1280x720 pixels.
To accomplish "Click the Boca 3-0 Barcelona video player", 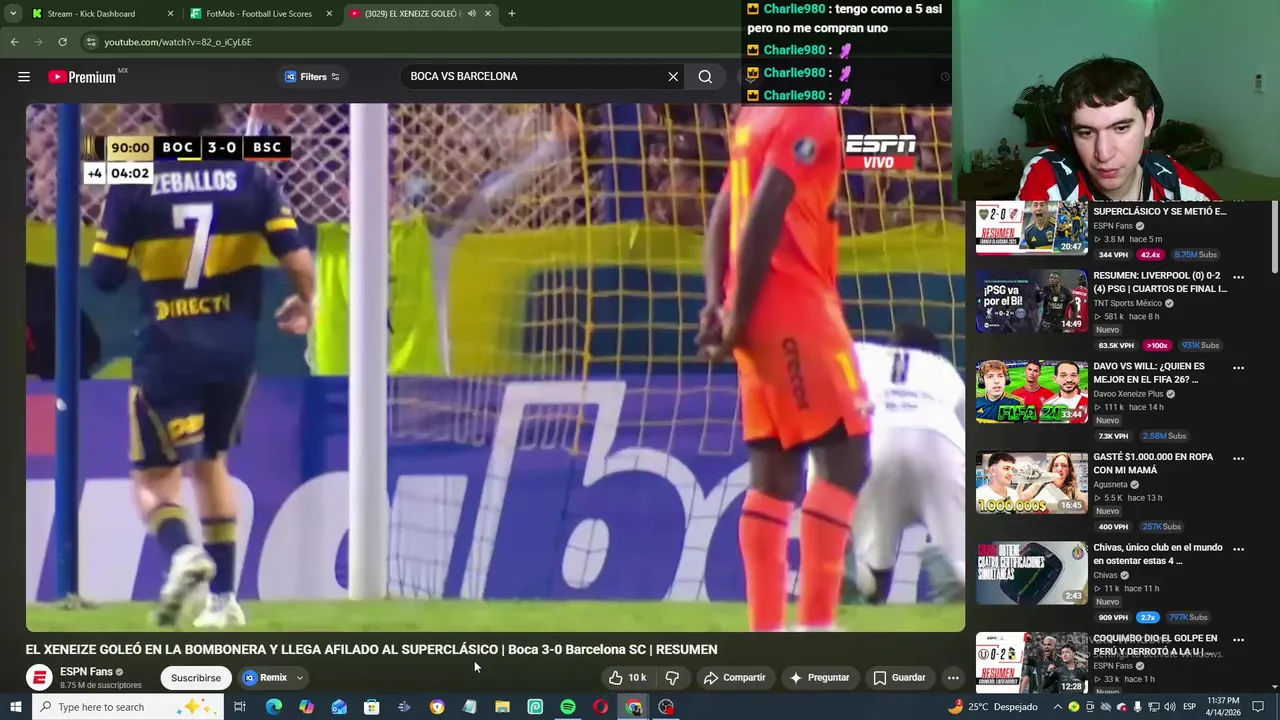I will [495, 367].
